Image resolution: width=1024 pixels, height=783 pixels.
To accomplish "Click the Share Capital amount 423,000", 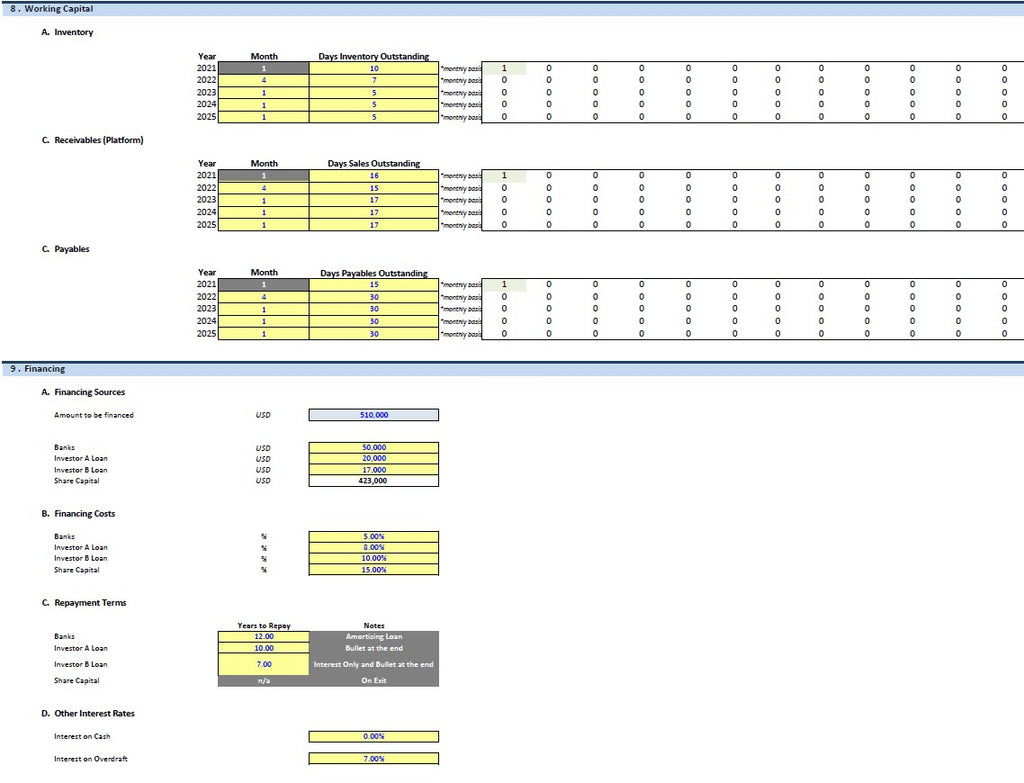I will click(374, 481).
